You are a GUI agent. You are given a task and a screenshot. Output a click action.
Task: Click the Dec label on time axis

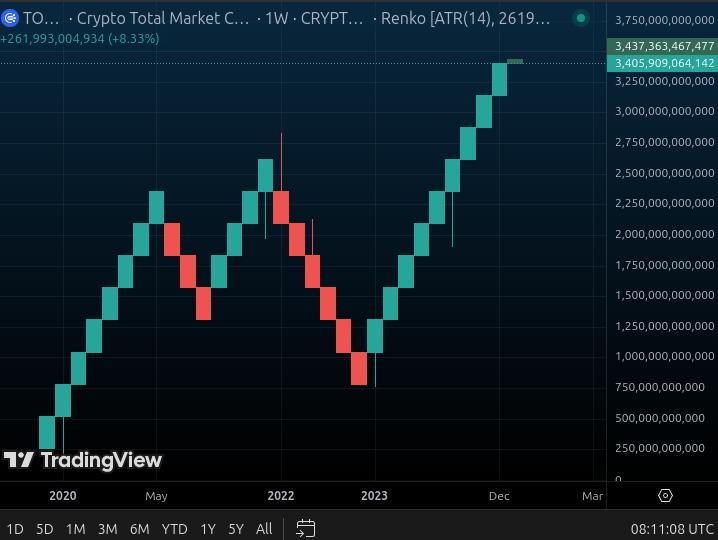point(499,496)
